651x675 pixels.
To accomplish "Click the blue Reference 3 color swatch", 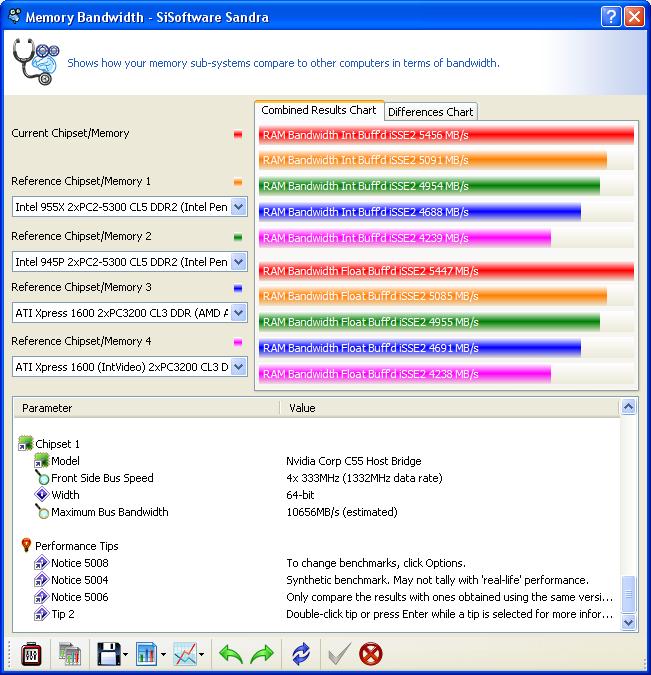I will pos(238,288).
